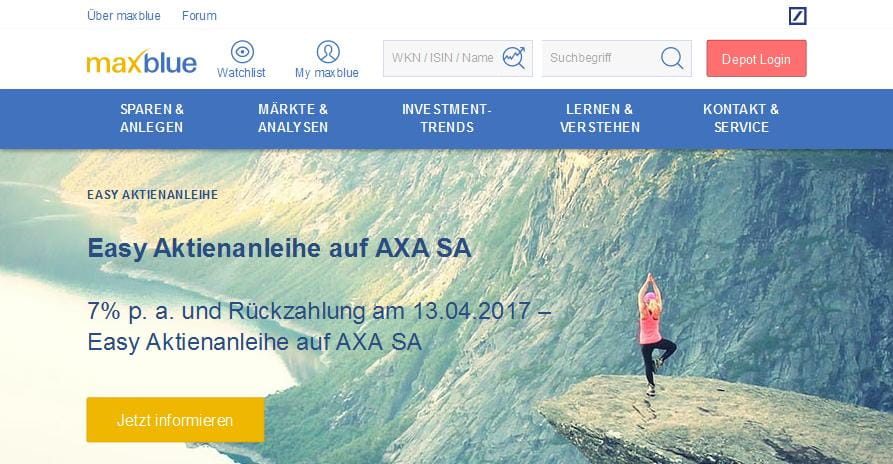893x464 pixels.
Task: Open the Sparen & Anlegen menu
Action: pos(151,118)
